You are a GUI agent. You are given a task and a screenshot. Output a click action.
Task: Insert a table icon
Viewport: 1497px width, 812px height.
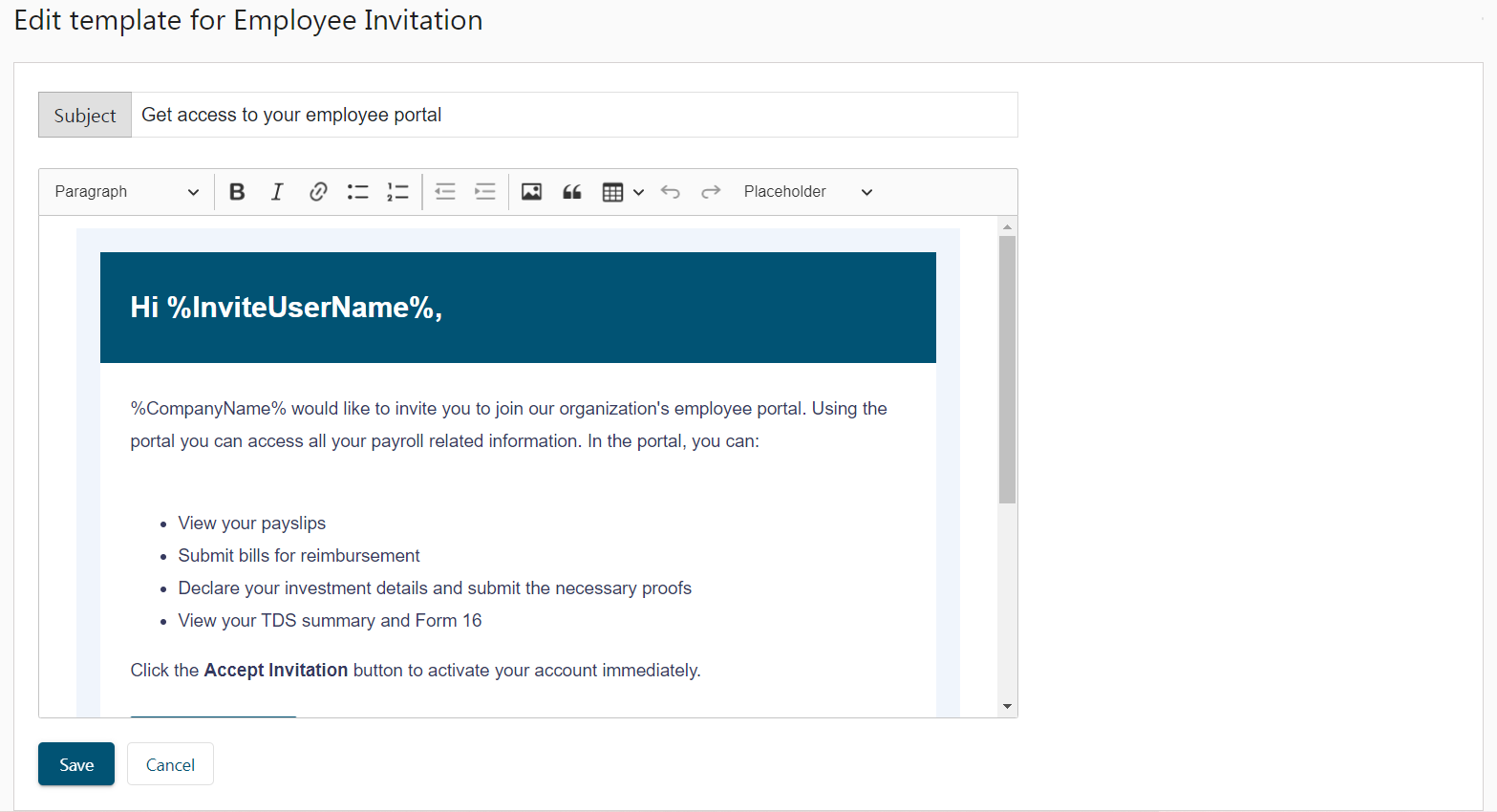(x=613, y=192)
